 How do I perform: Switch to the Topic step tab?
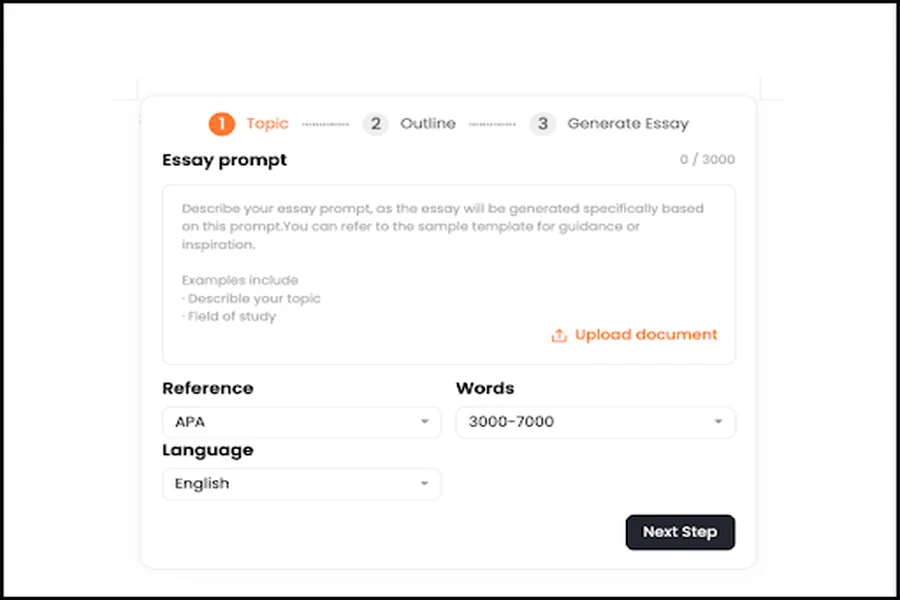tap(267, 124)
